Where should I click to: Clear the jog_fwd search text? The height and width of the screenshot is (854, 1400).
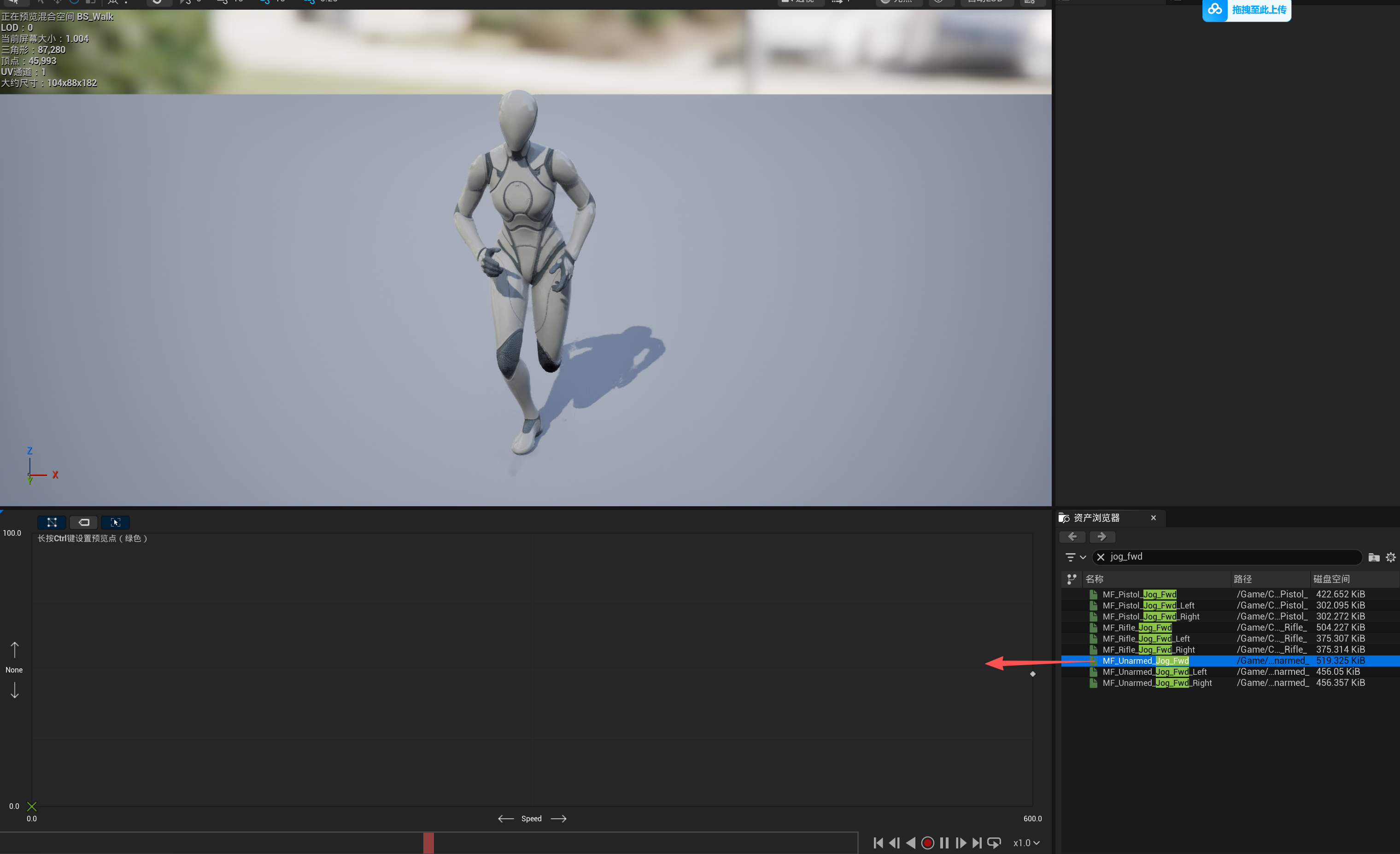pos(1101,557)
